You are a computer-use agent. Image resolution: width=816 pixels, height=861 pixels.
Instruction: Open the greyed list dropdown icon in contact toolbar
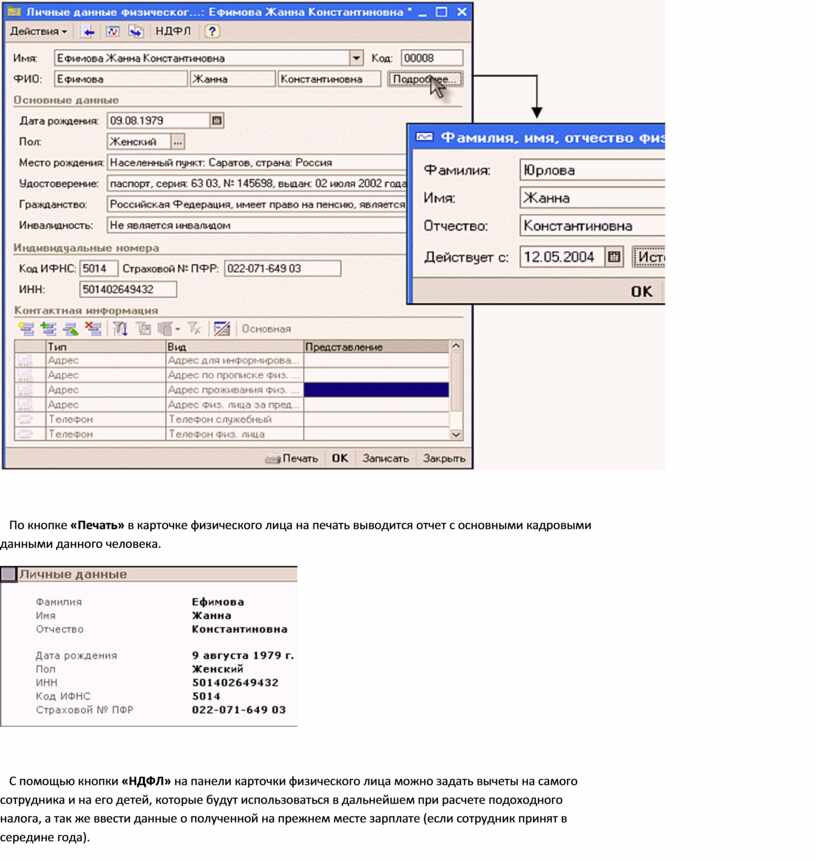(x=168, y=329)
